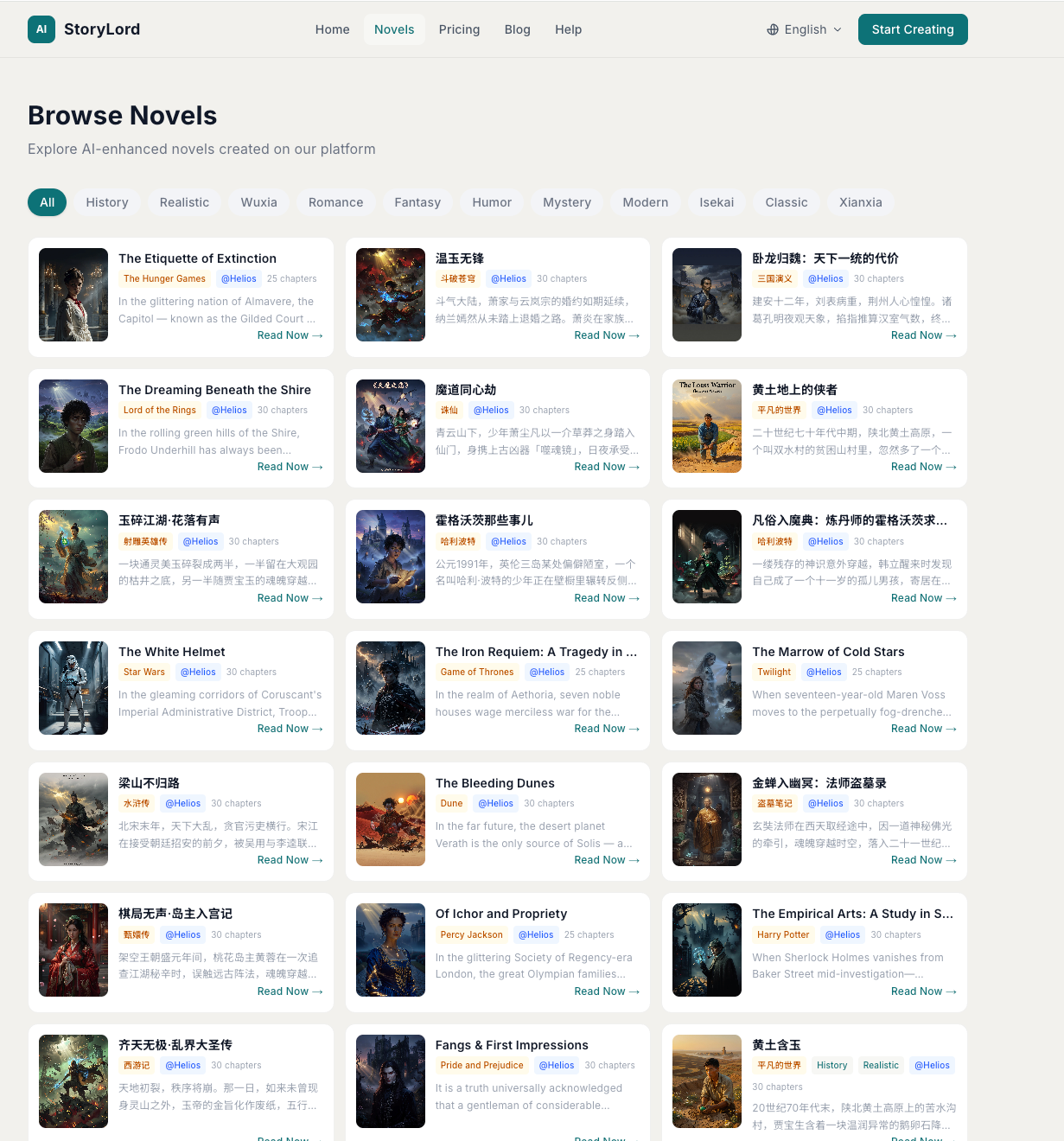Open The Etiquette of Extinction cover thumbnail

coord(73,295)
